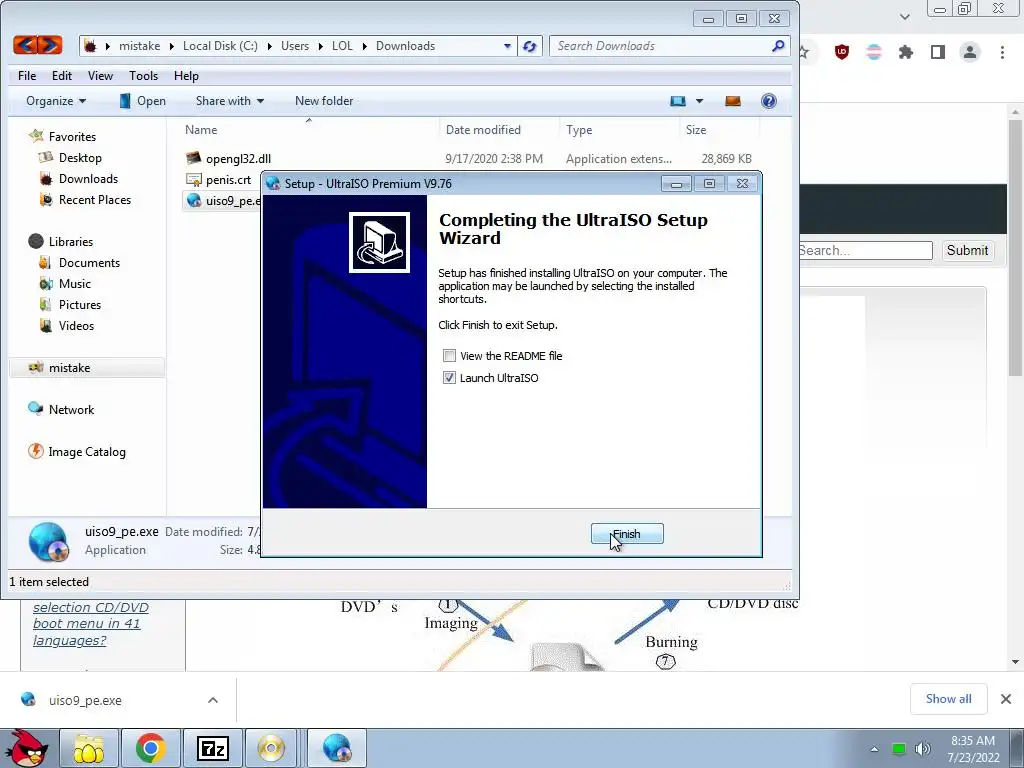1024x768 pixels.
Task: Show hidden tray icons arrow
Action: (874, 749)
